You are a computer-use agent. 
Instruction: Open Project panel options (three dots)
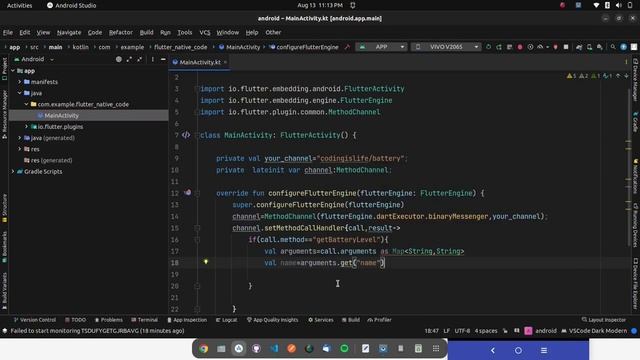pos(153,59)
